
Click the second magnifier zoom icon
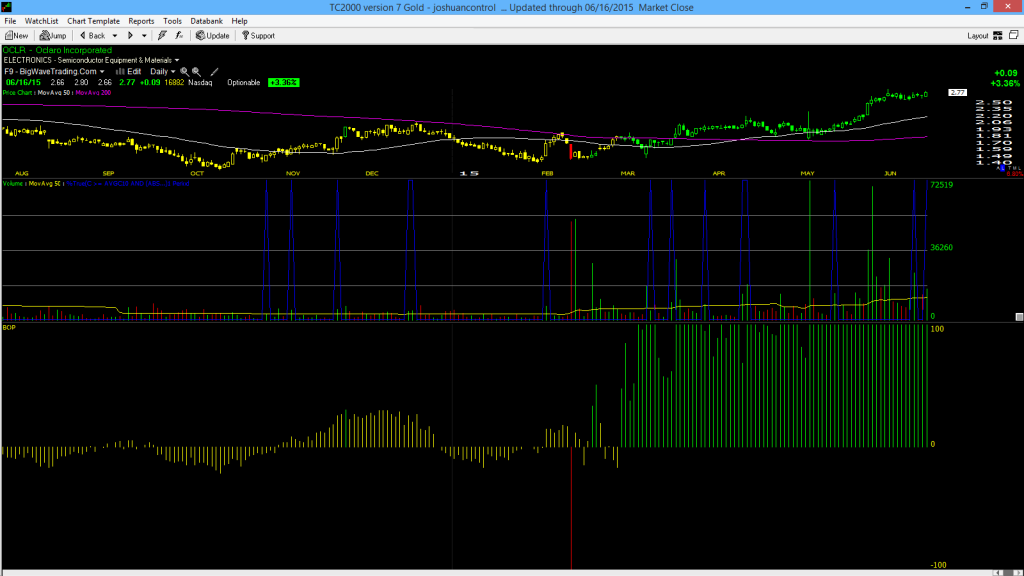click(x=196, y=71)
